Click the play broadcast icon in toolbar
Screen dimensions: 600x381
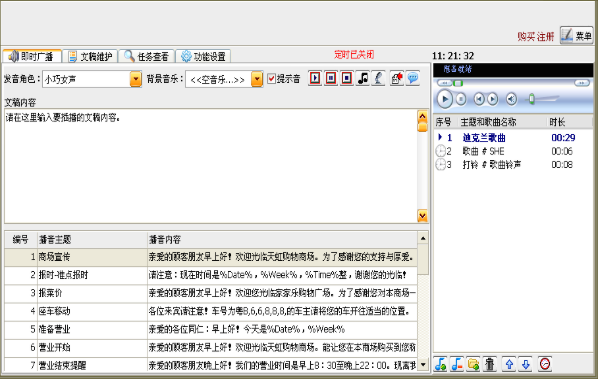(315, 78)
